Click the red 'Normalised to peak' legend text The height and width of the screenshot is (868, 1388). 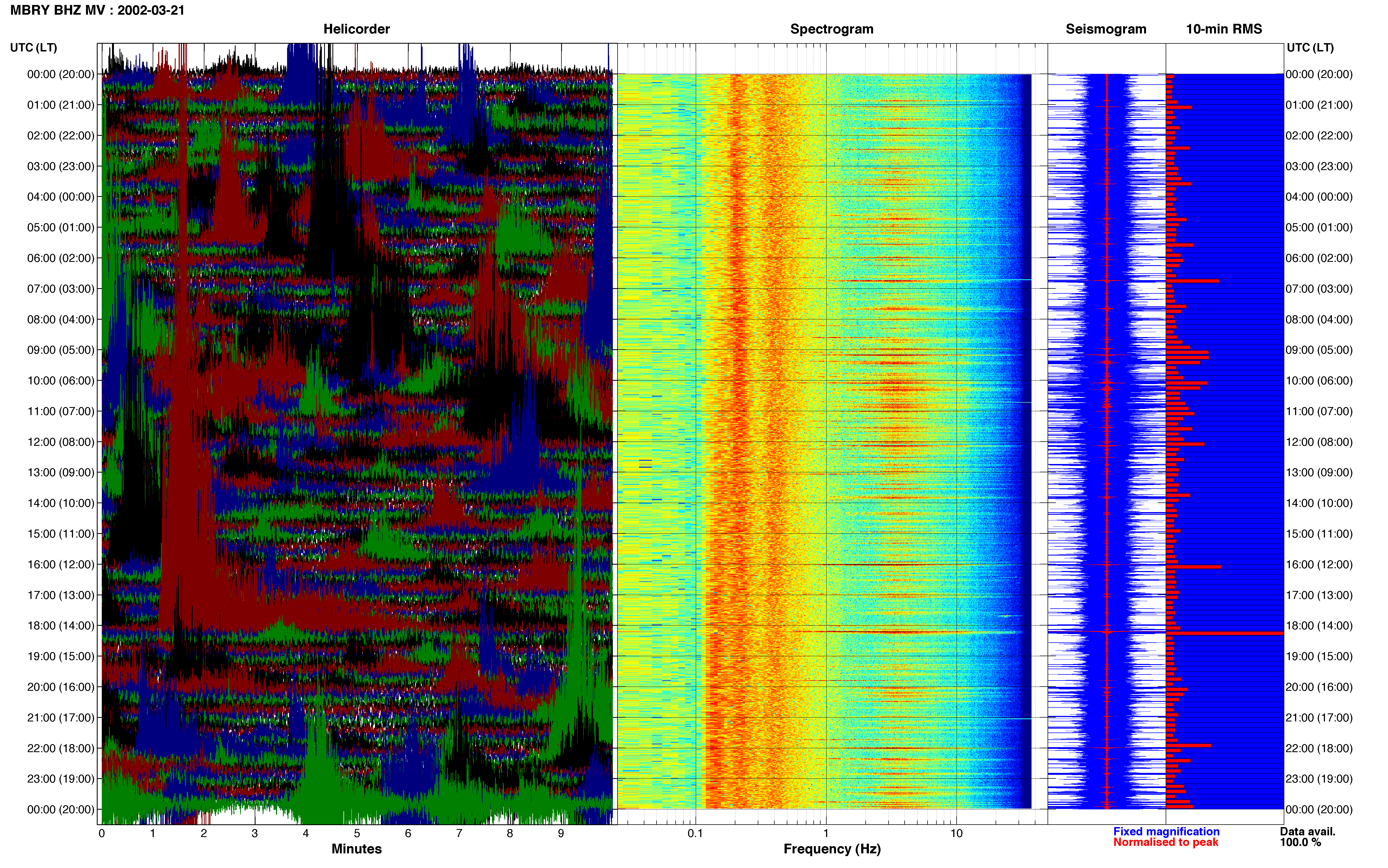pos(1165,842)
